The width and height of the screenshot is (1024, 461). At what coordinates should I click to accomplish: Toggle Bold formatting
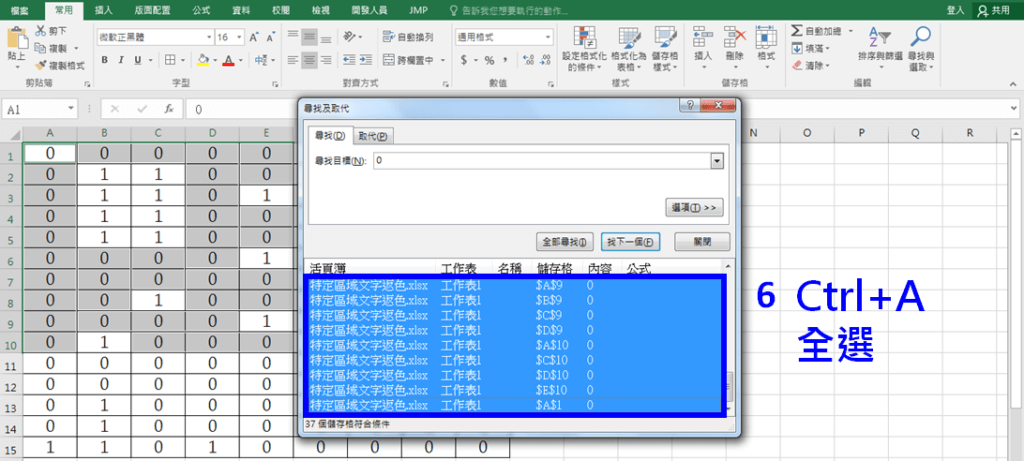point(104,60)
